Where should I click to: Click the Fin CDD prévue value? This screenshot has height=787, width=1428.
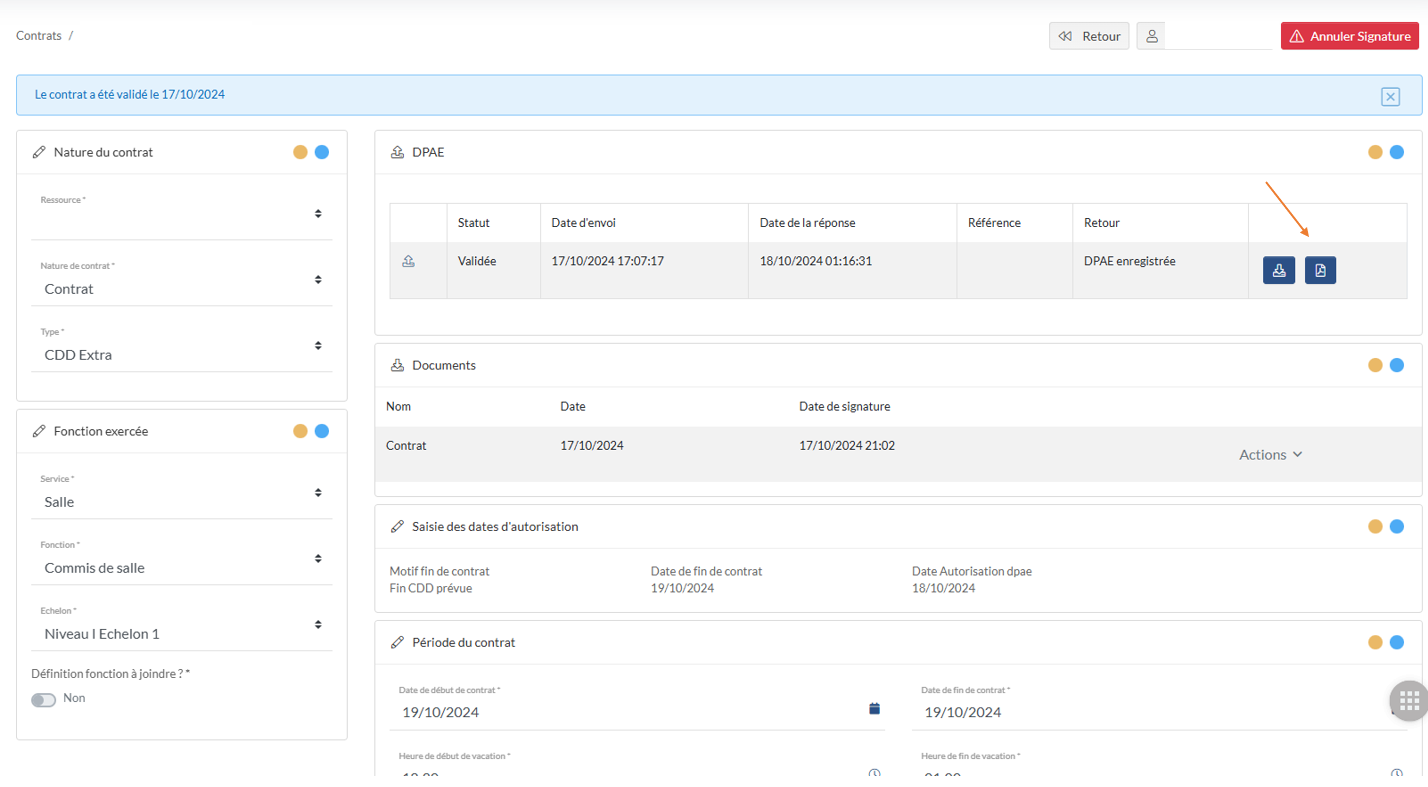coord(431,588)
